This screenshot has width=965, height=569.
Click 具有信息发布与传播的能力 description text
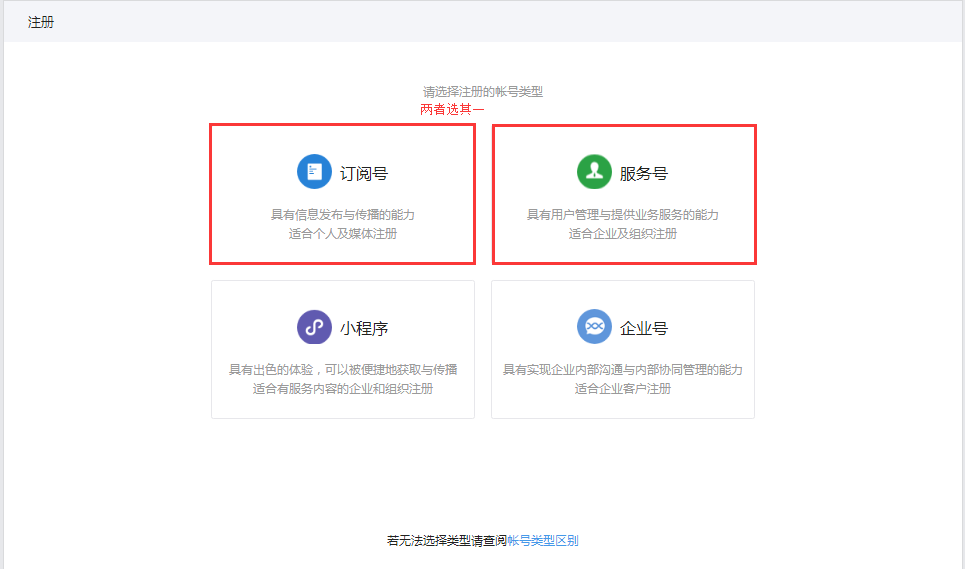point(343,215)
